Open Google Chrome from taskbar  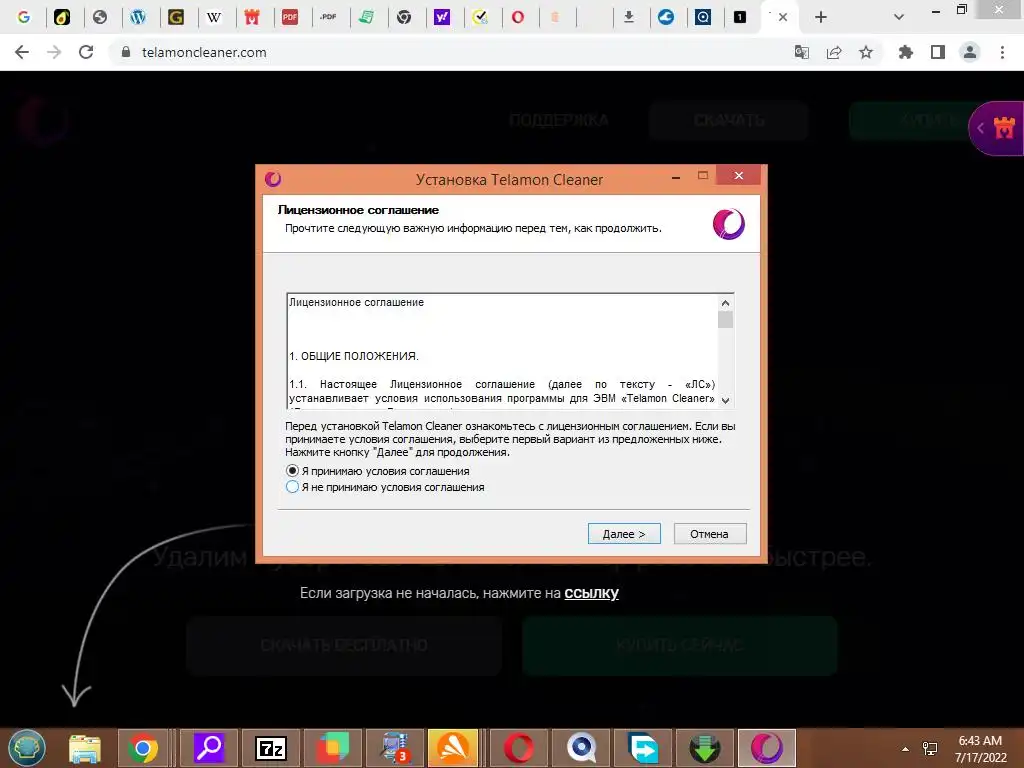point(142,748)
